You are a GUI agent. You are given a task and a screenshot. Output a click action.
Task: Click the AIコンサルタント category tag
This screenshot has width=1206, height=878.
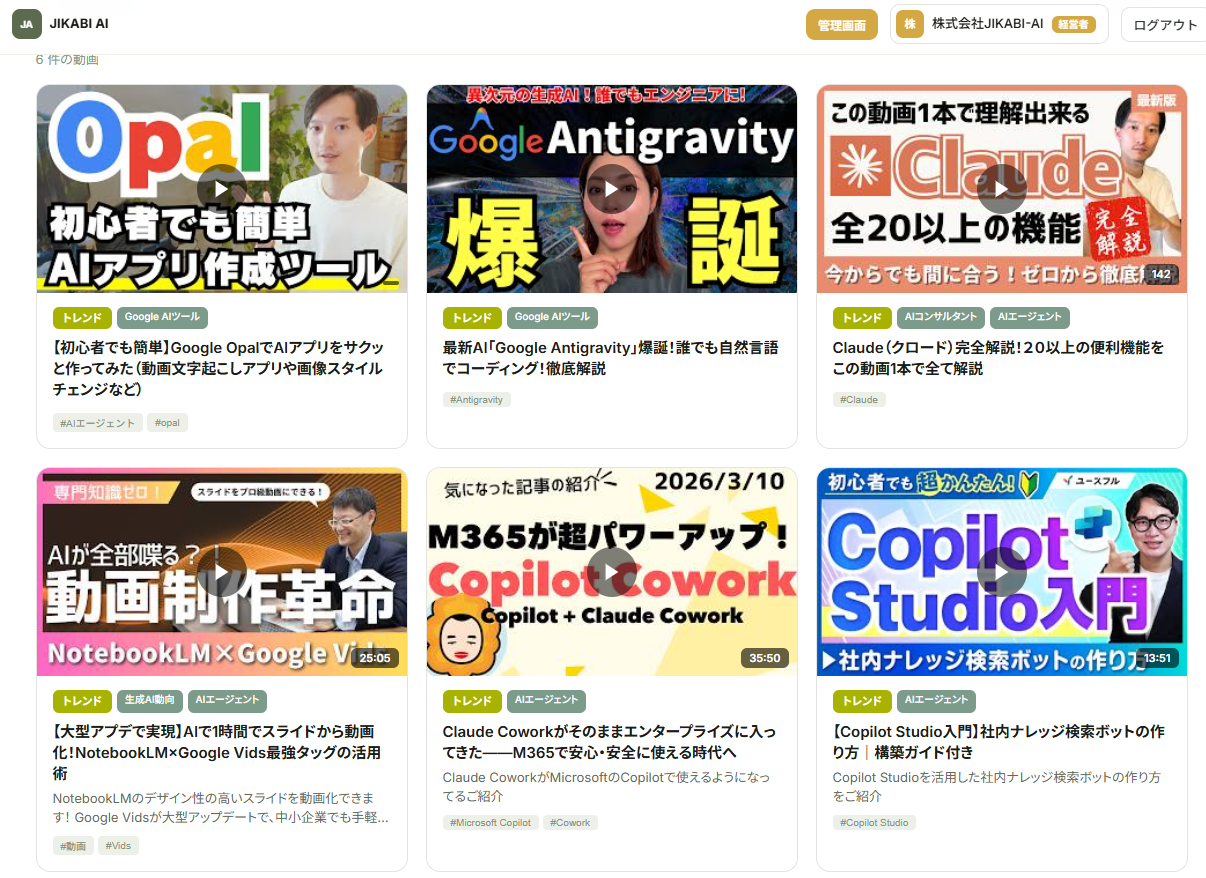coord(941,317)
